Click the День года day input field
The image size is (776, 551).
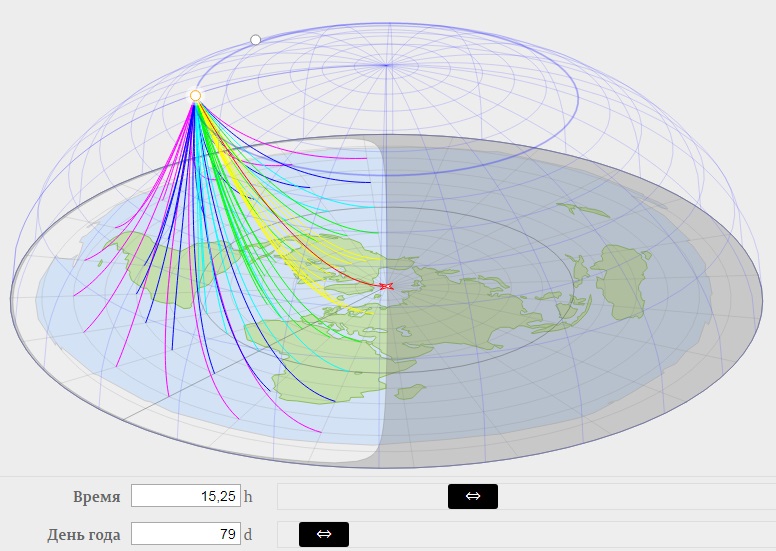pos(186,534)
